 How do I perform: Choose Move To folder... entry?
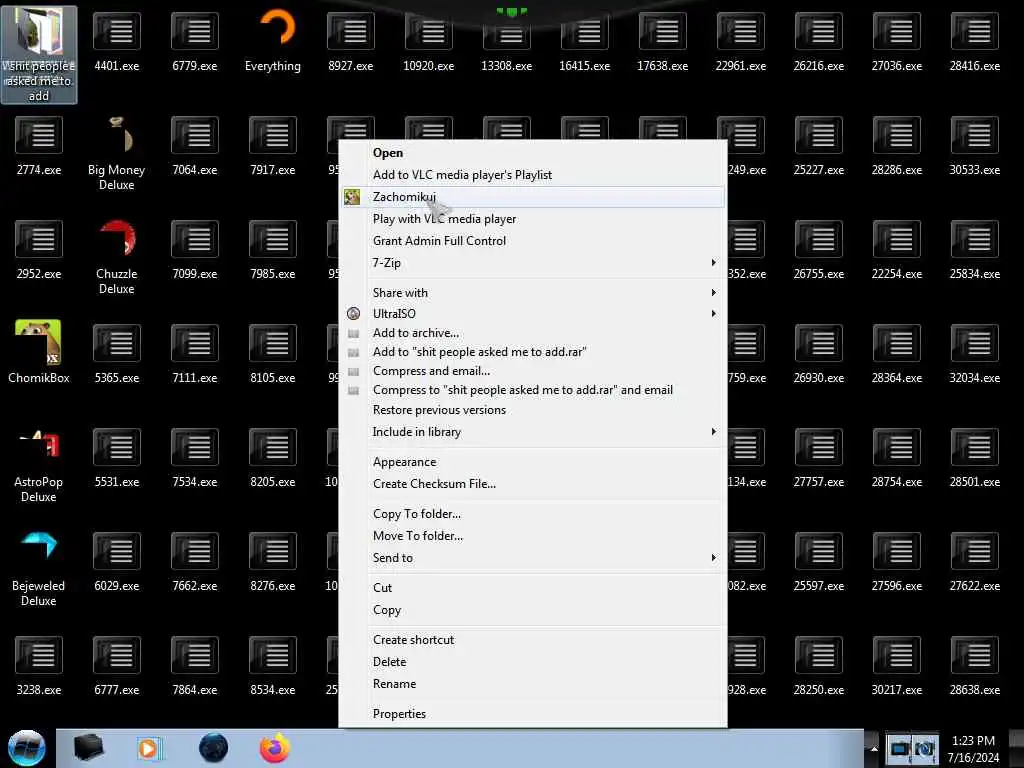pos(533,536)
